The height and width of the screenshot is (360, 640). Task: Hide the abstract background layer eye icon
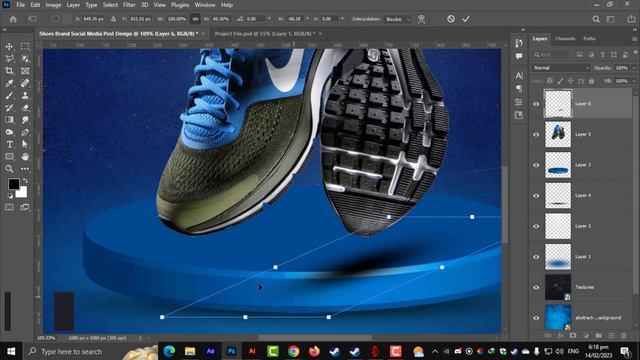[x=536, y=318]
